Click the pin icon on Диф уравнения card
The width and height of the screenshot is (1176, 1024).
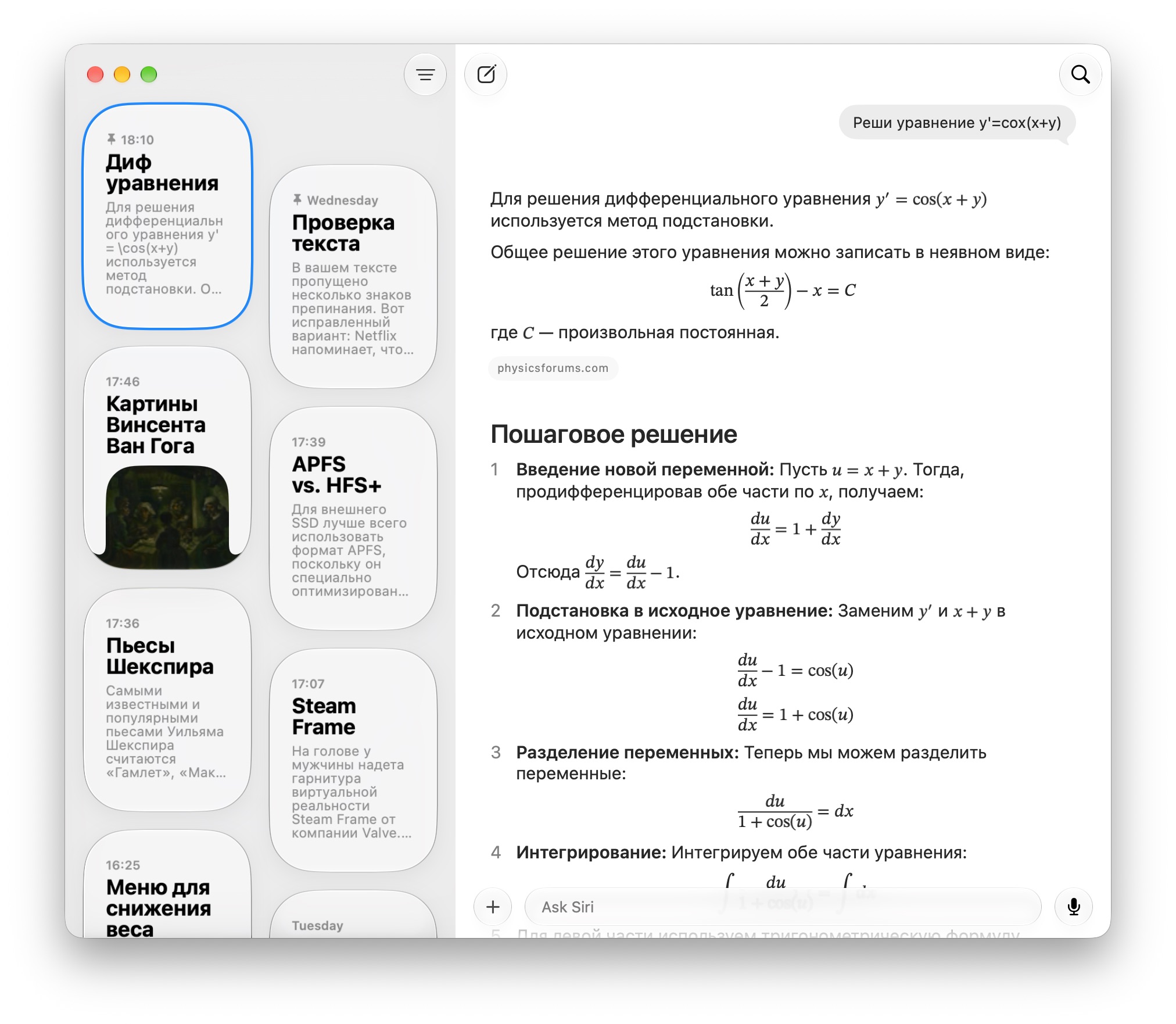pyautogui.click(x=111, y=139)
